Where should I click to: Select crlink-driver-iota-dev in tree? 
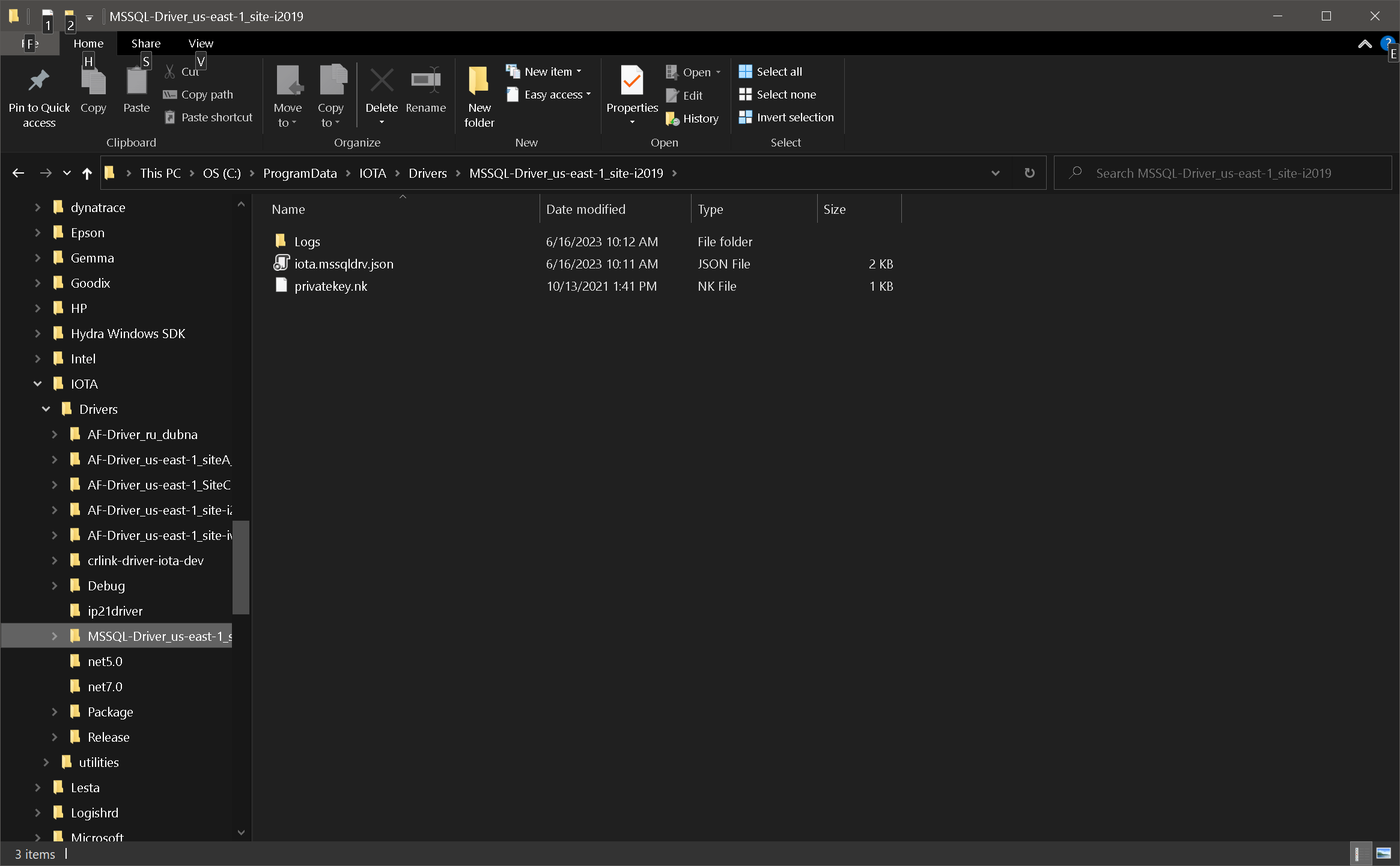tap(145, 560)
